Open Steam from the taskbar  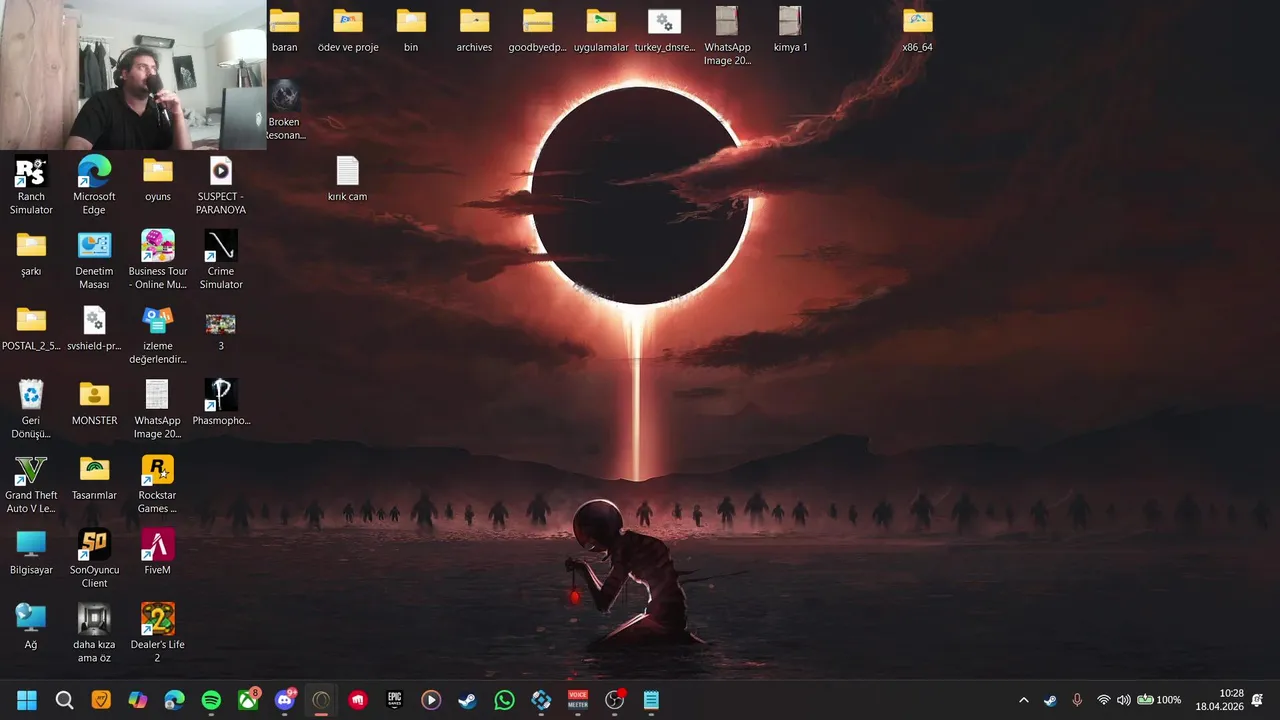click(468, 700)
